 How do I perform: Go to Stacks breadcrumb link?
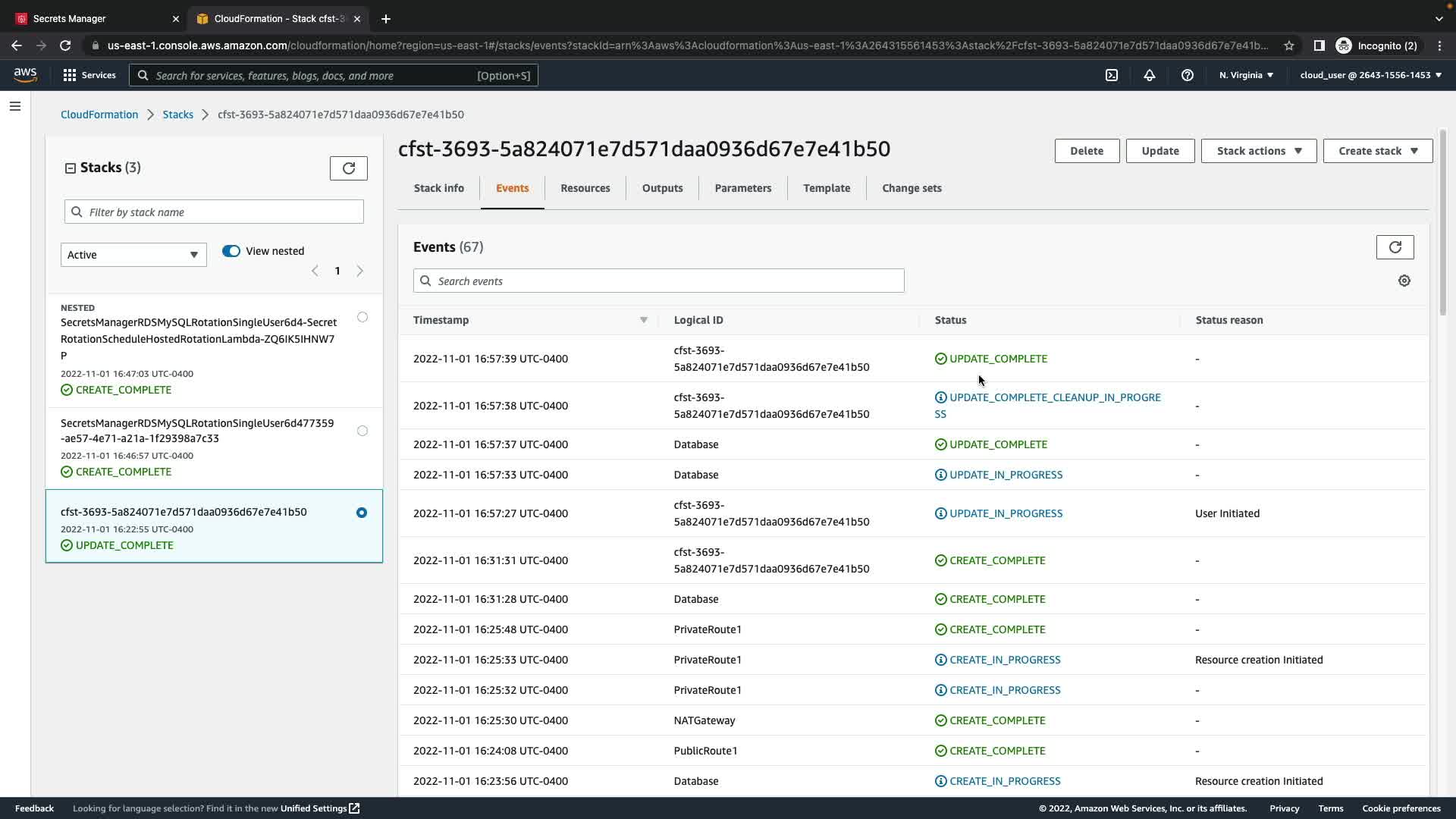pyautogui.click(x=177, y=115)
